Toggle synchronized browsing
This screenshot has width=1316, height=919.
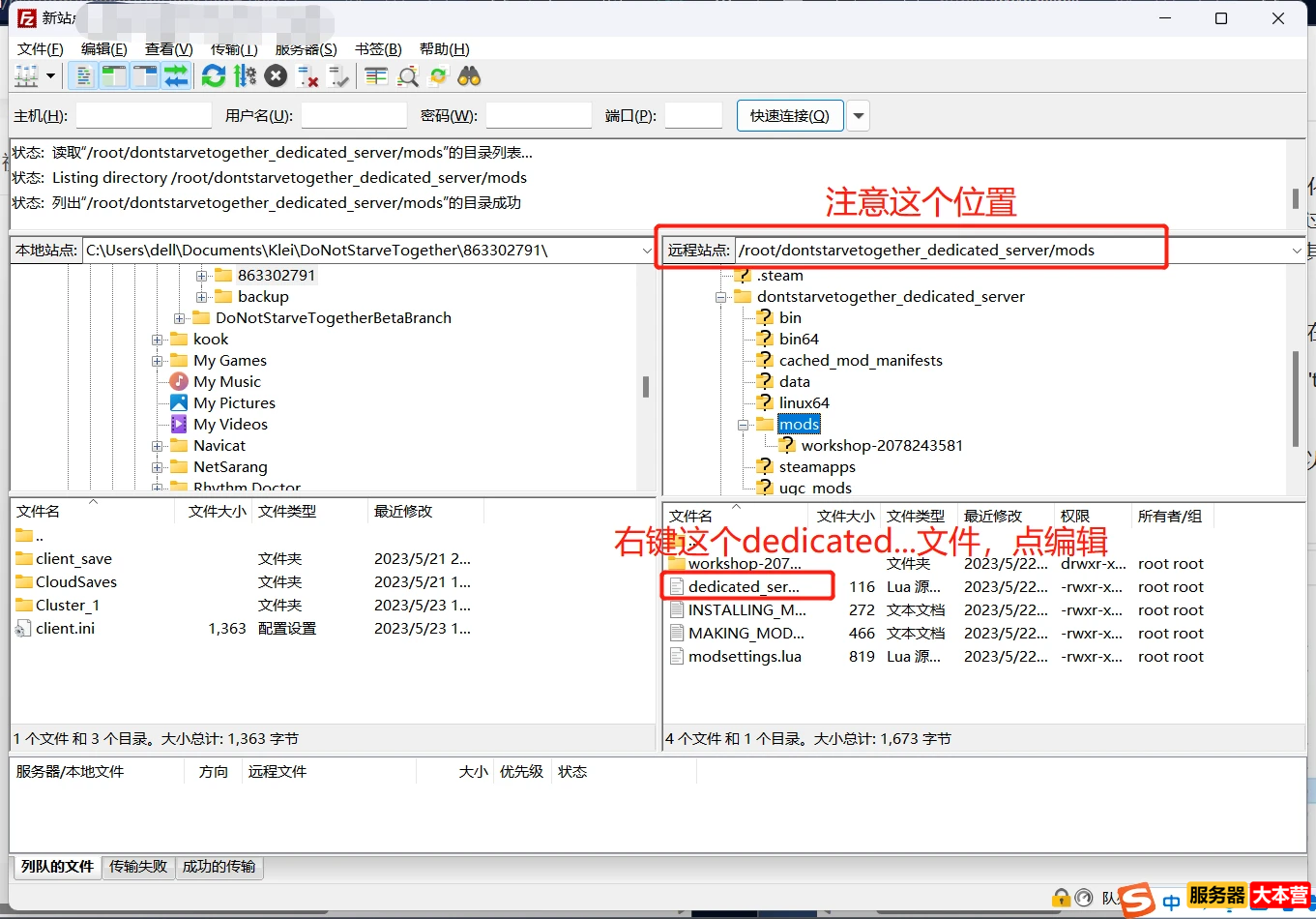(439, 75)
